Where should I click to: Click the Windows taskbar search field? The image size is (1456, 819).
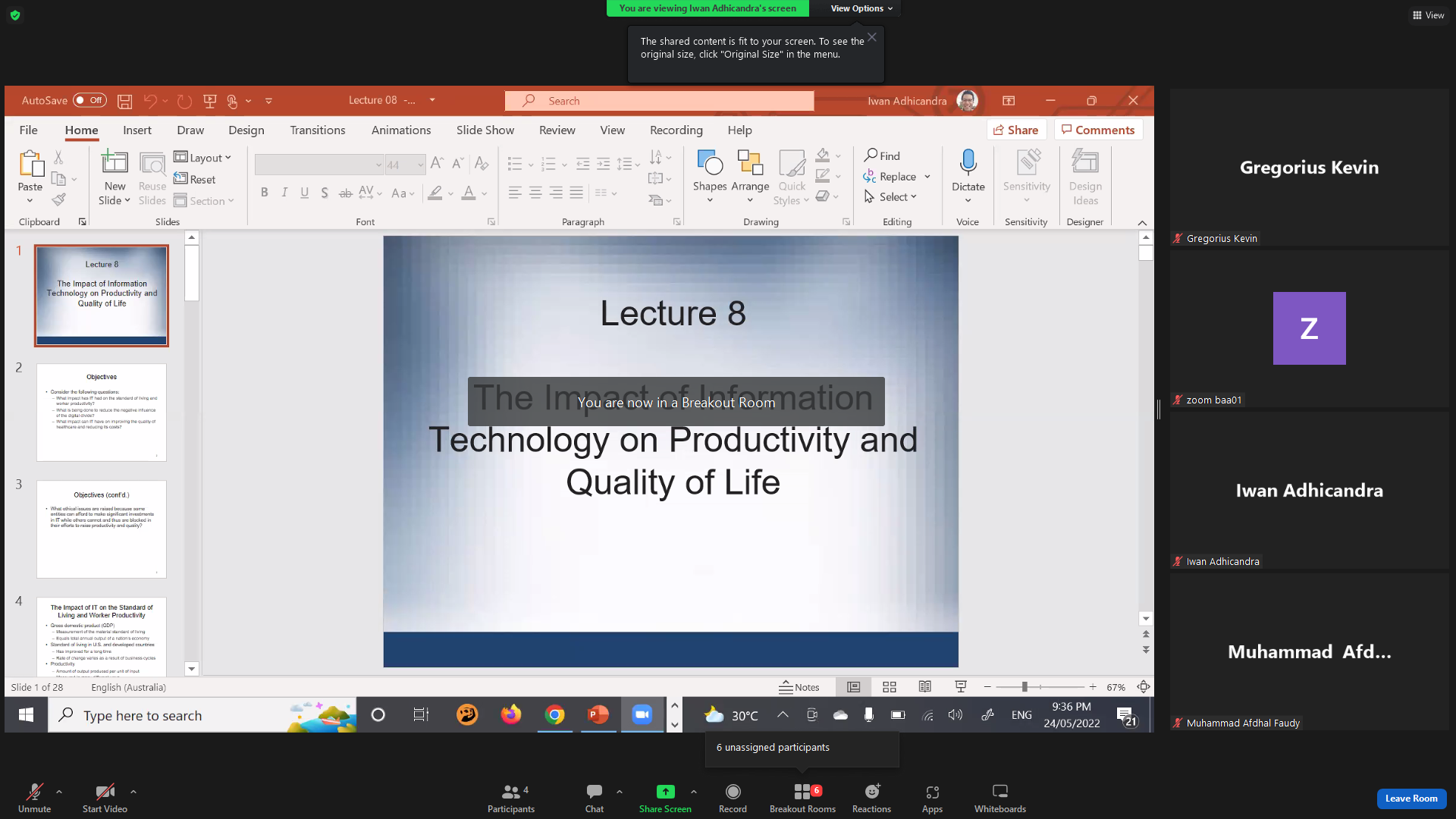click(x=202, y=715)
